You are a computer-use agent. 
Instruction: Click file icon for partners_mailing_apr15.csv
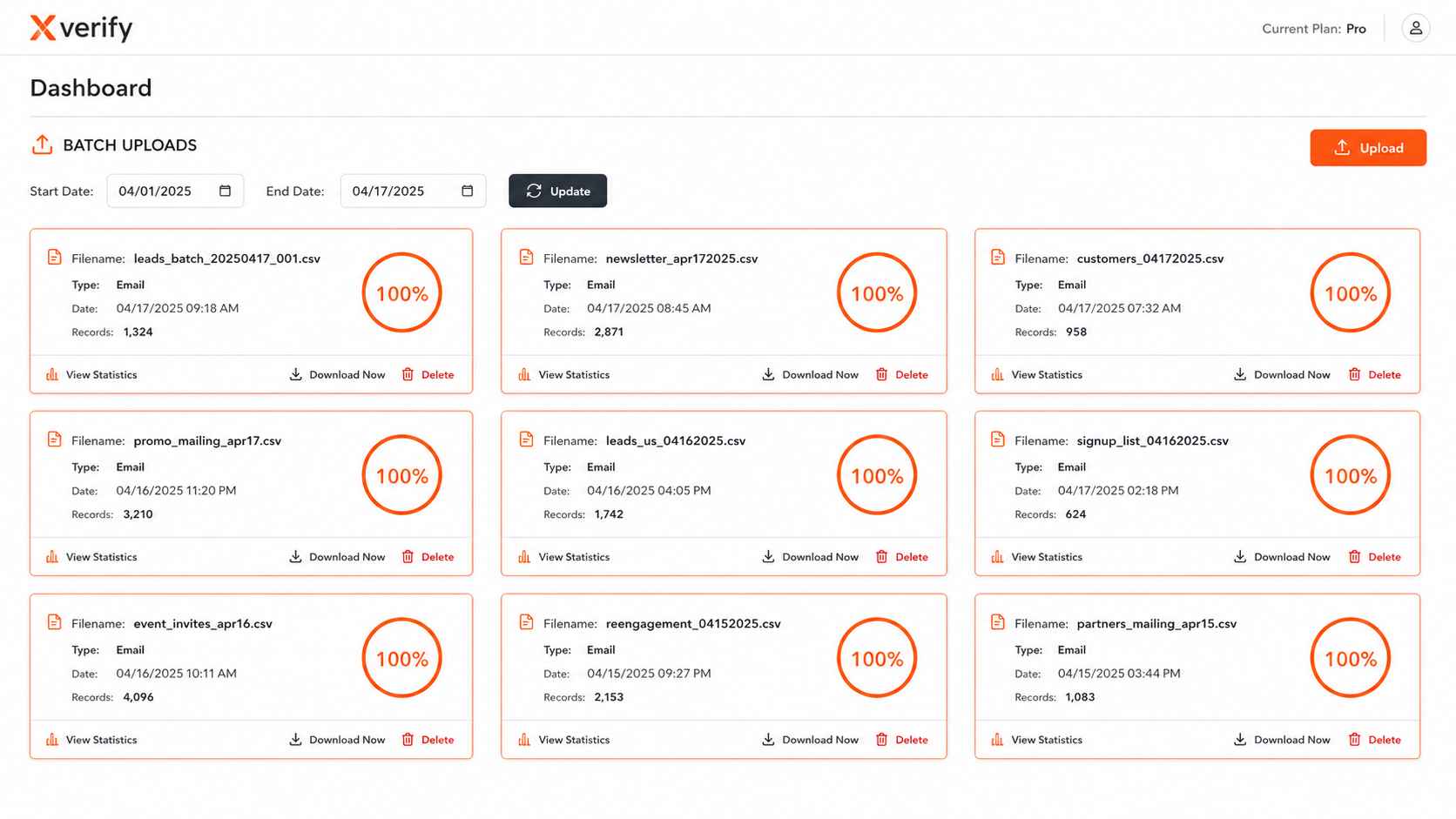[998, 622]
